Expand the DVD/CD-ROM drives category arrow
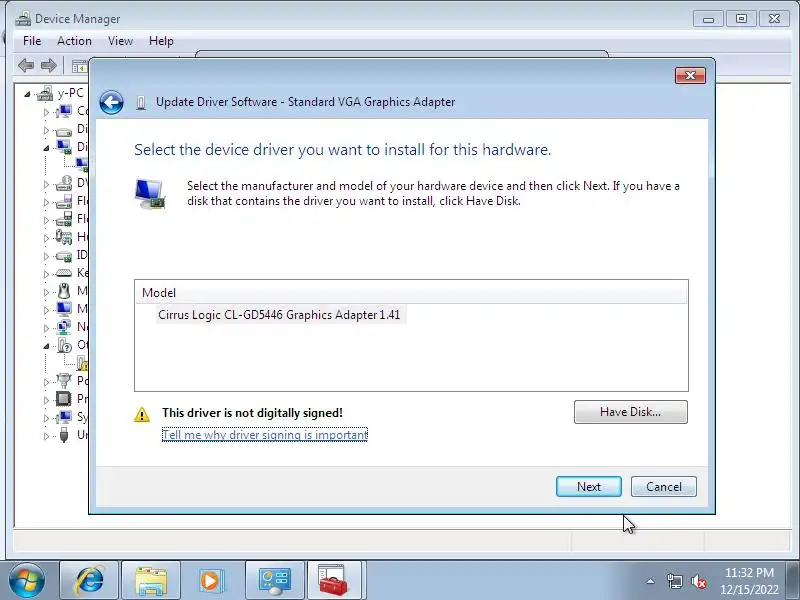The height and width of the screenshot is (600, 800). click(x=46, y=184)
